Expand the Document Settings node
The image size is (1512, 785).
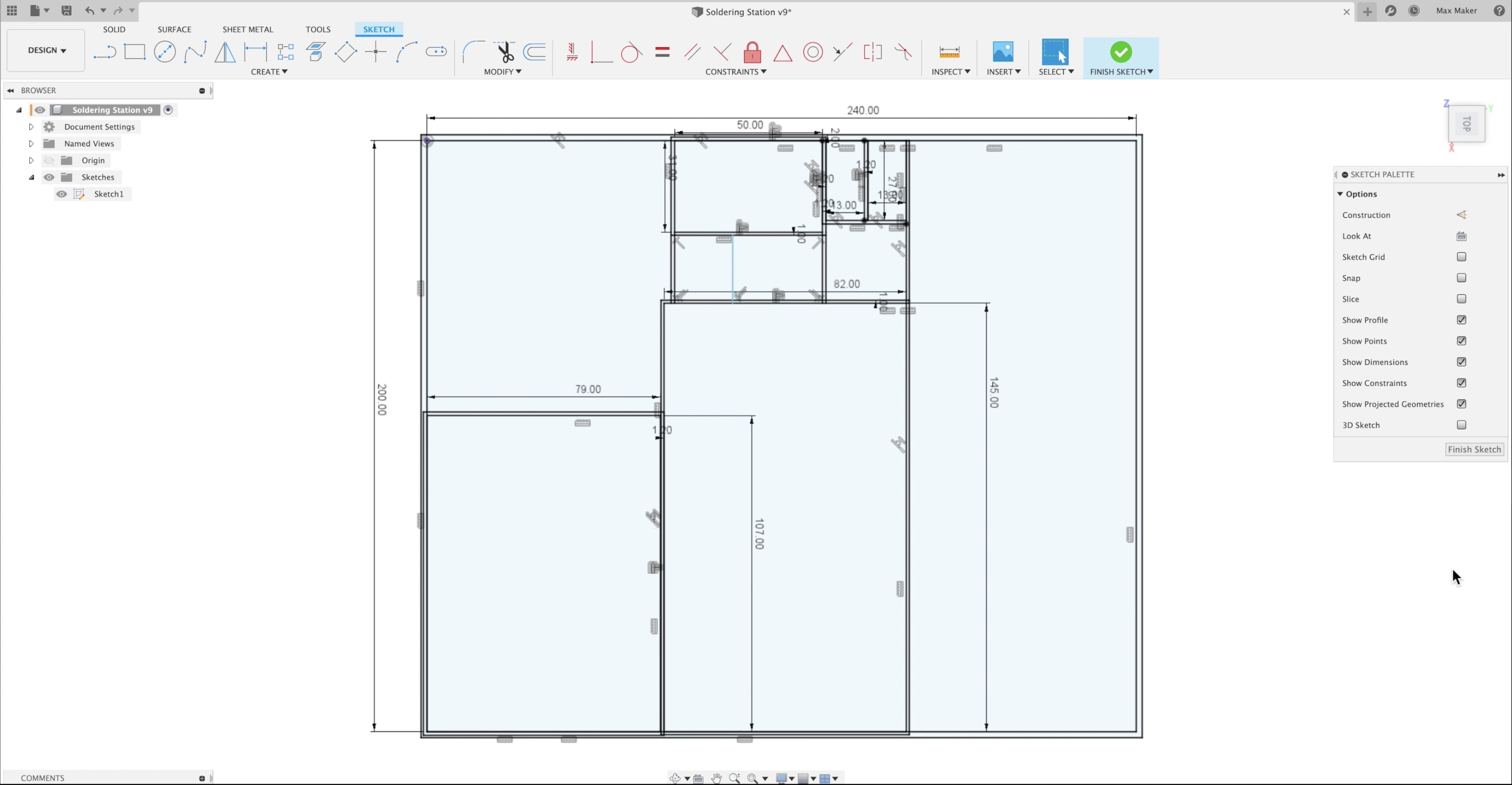point(31,127)
